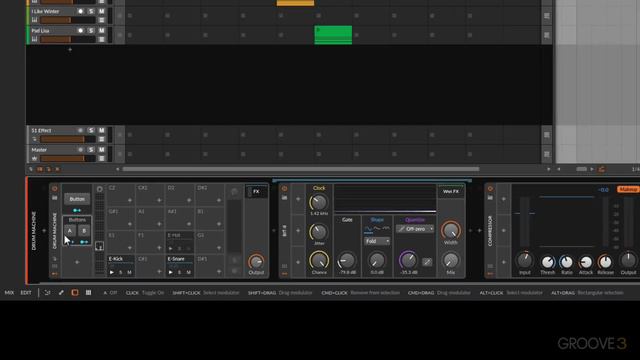Click the Bit-8 Jitter knob
This screenshot has width=640, height=360.
pyautogui.click(x=318, y=232)
